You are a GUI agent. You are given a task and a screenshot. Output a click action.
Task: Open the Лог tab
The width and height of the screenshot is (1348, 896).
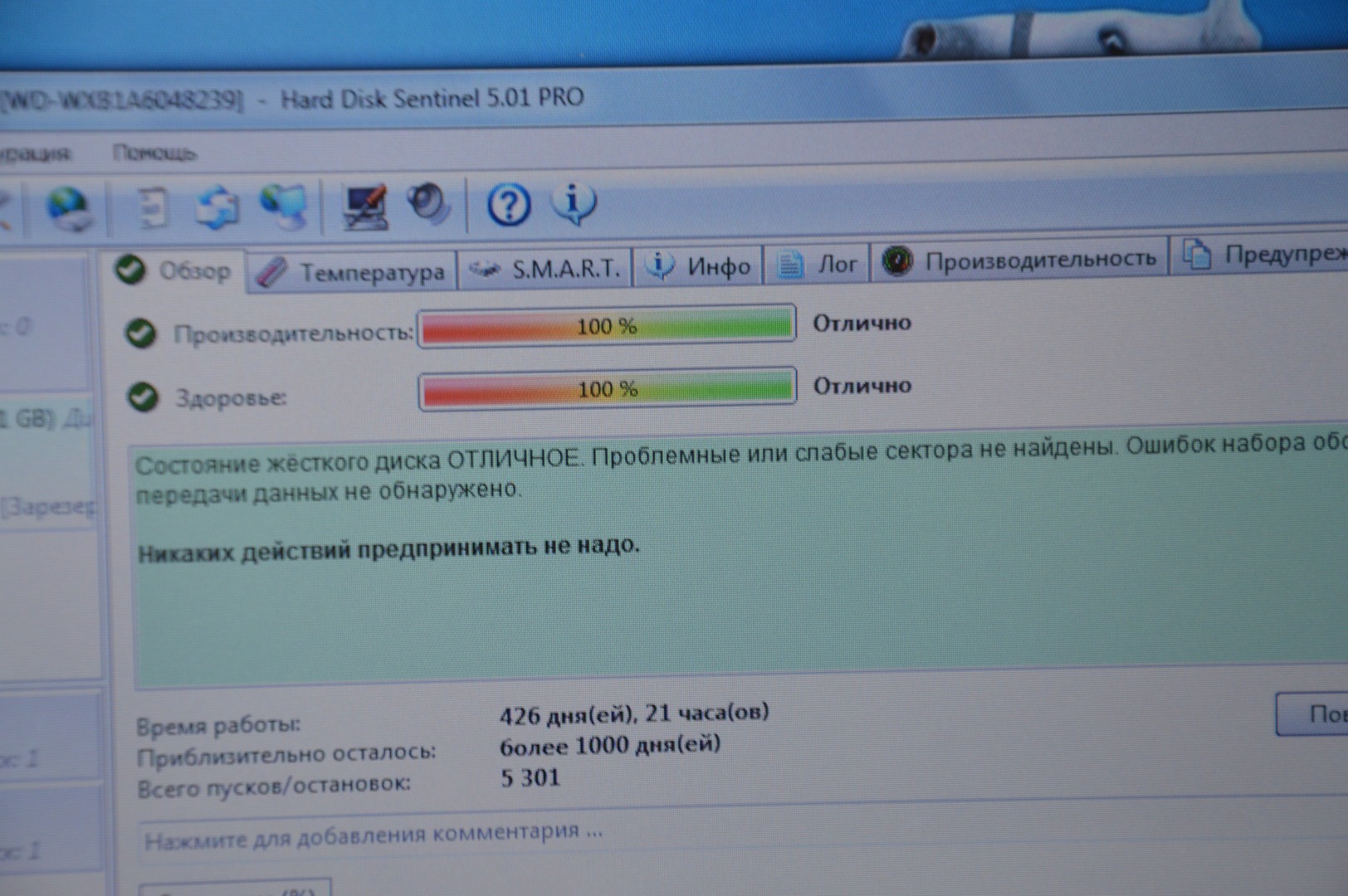[x=817, y=264]
